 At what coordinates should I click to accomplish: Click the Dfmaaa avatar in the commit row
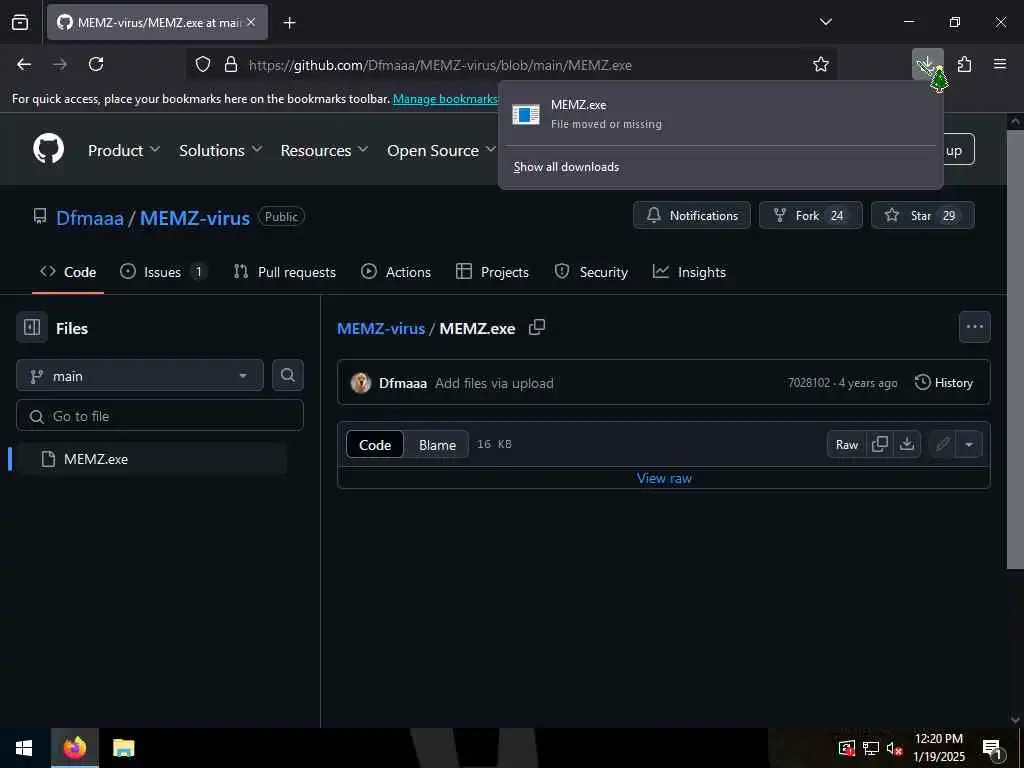[x=360, y=383]
